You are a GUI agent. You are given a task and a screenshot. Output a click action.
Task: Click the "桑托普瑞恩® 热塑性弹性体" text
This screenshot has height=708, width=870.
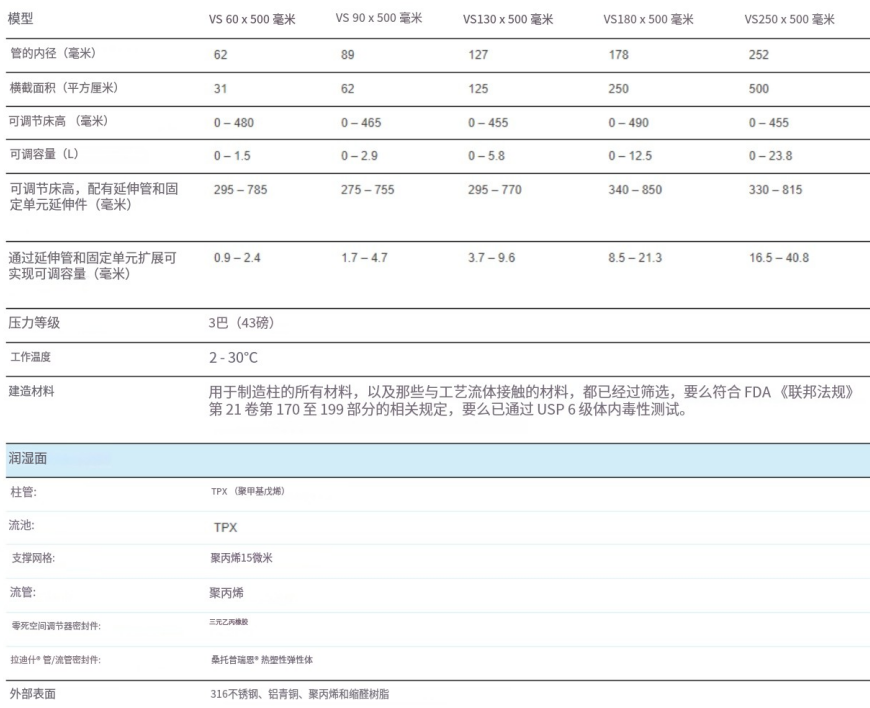tap(262, 659)
